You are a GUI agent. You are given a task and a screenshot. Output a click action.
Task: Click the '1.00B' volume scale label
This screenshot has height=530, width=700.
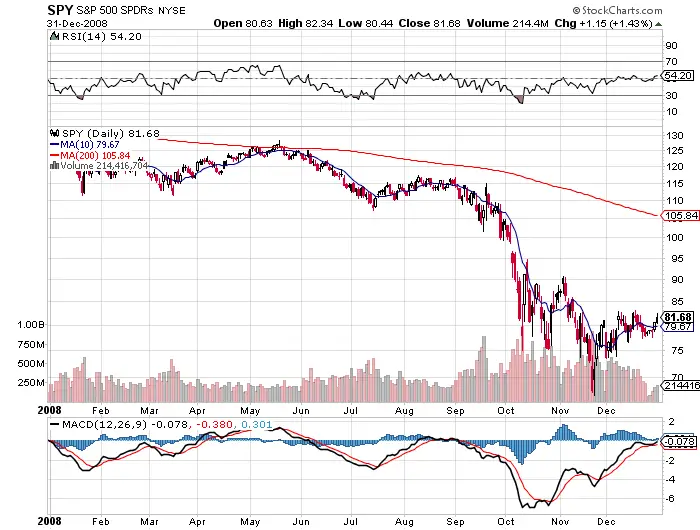pos(31,325)
